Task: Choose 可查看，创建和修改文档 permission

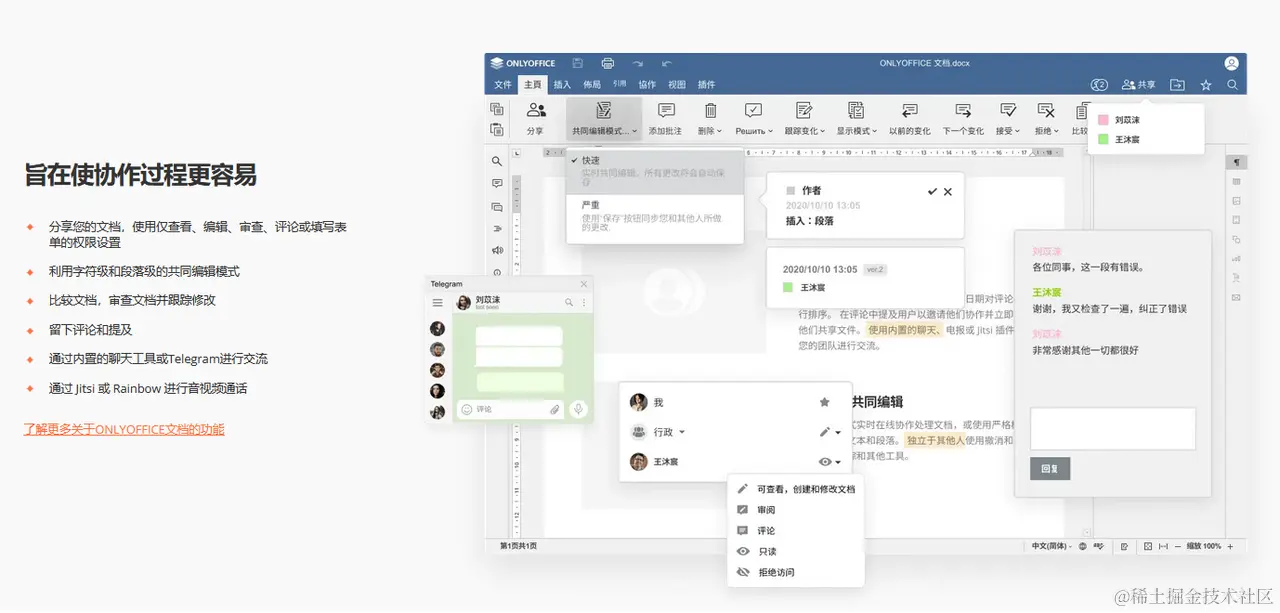Action: click(x=796, y=489)
